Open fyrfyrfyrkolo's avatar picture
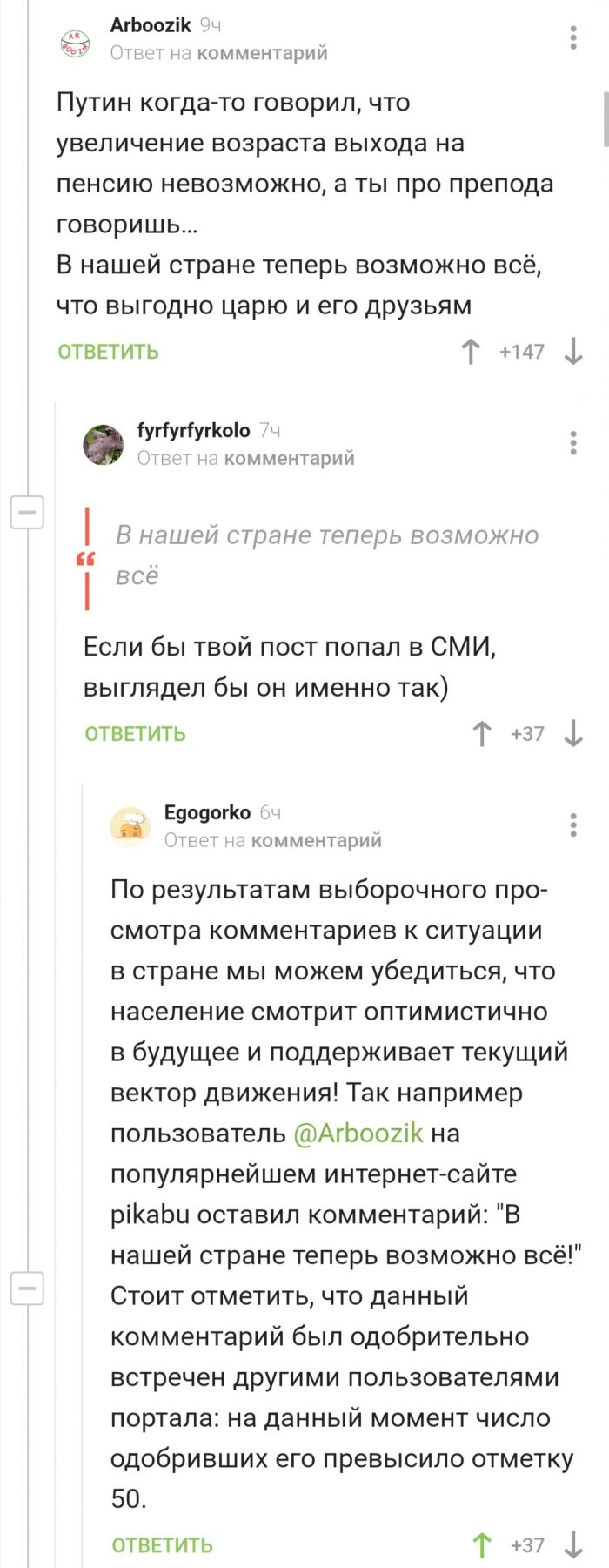The width and height of the screenshot is (609, 1568). pyautogui.click(x=103, y=446)
